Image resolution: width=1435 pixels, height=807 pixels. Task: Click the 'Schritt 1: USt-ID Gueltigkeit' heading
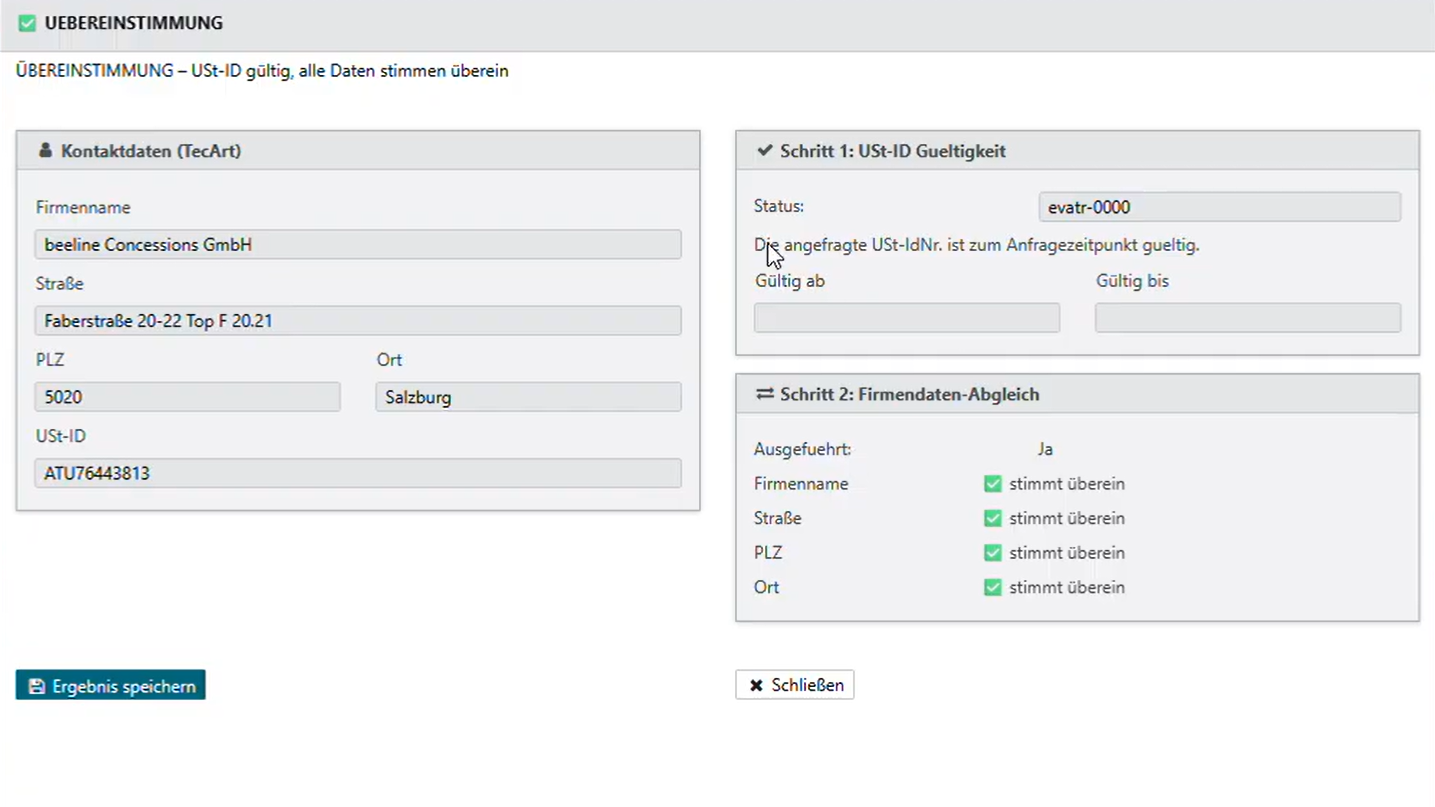[893, 151]
